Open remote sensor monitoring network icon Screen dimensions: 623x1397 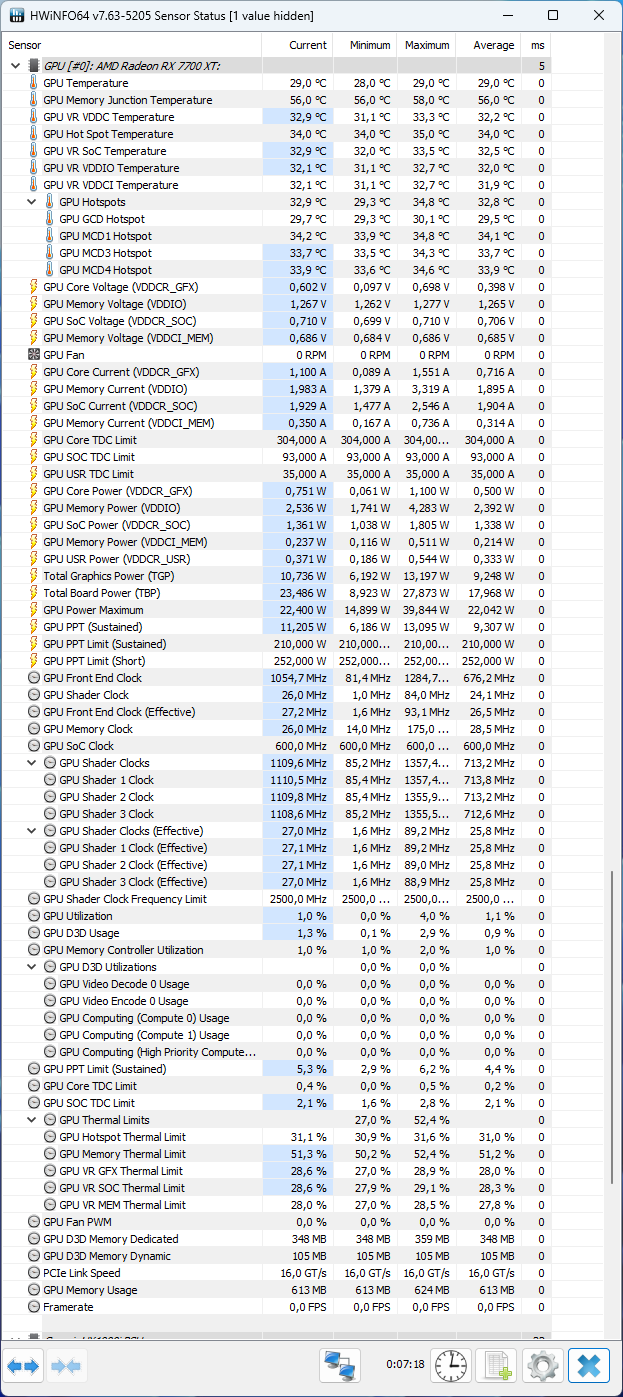[x=340, y=1365]
